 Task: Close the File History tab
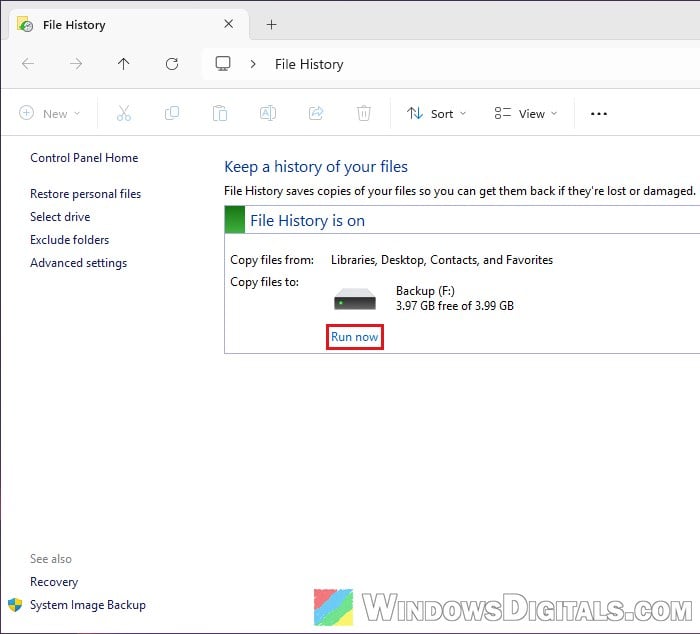[229, 24]
